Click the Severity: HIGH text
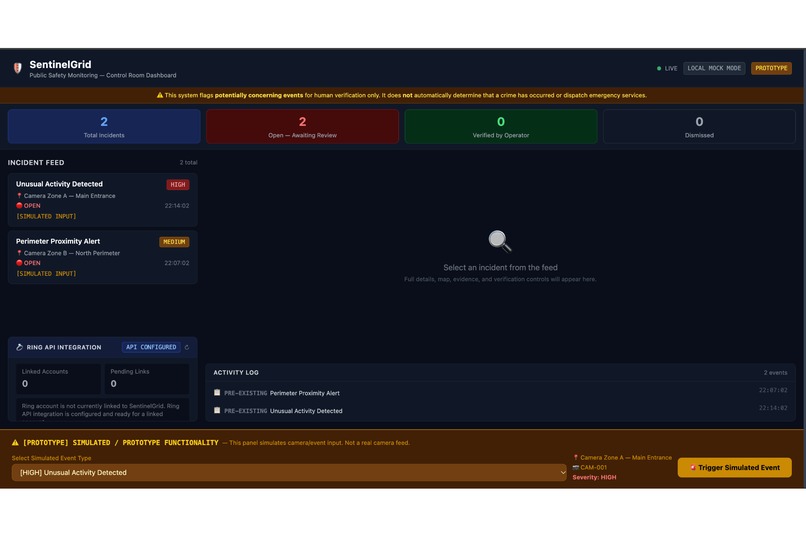This screenshot has height=537, width=806. tap(594, 477)
